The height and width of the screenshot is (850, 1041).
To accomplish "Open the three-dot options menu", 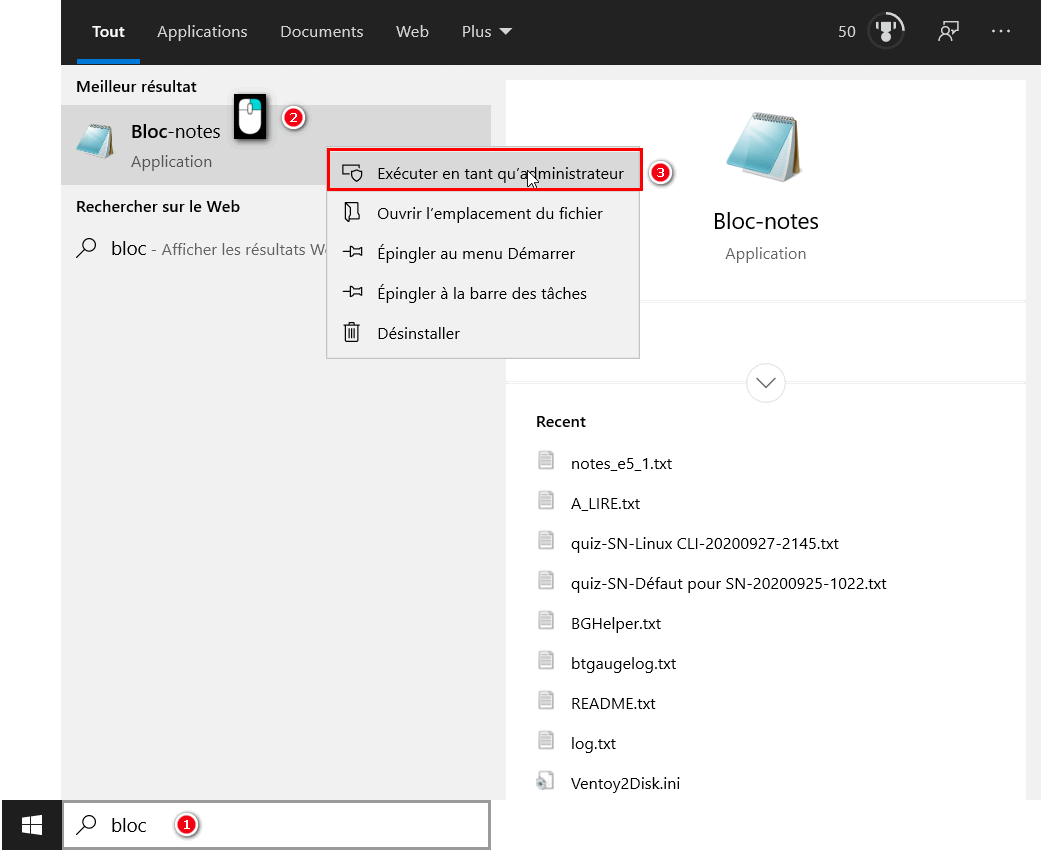I will (1001, 31).
